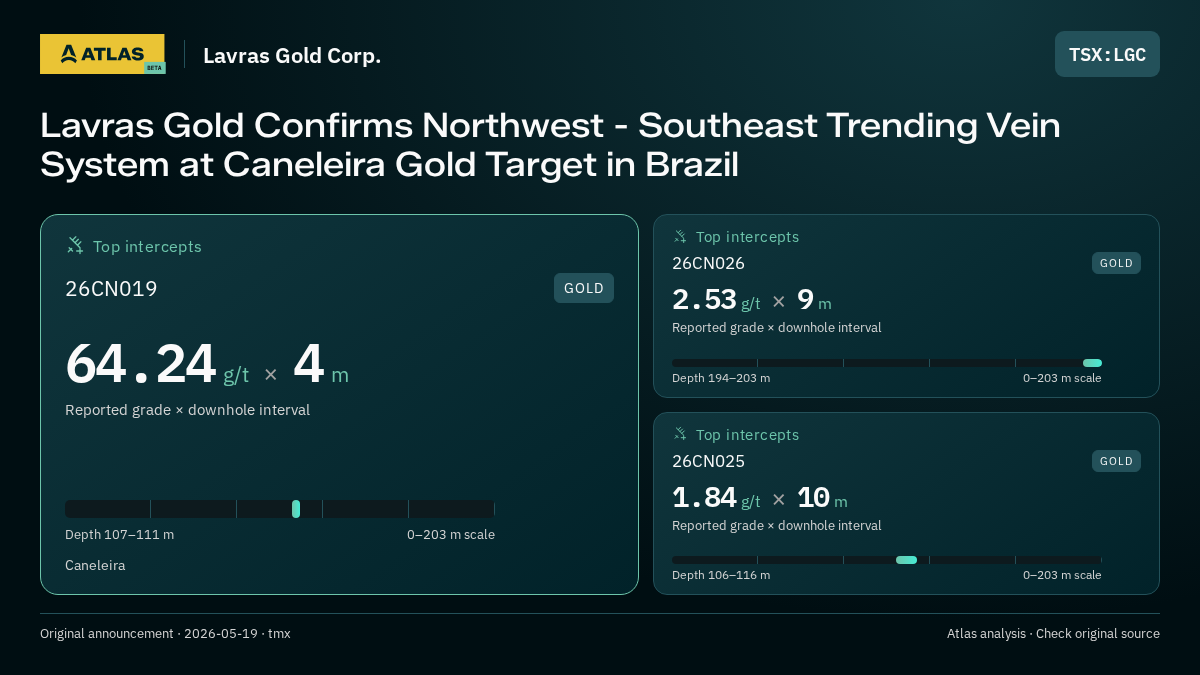Image resolution: width=1200 pixels, height=675 pixels.
Task: Click Atlas analysis Check original source note
Action: point(1053,634)
